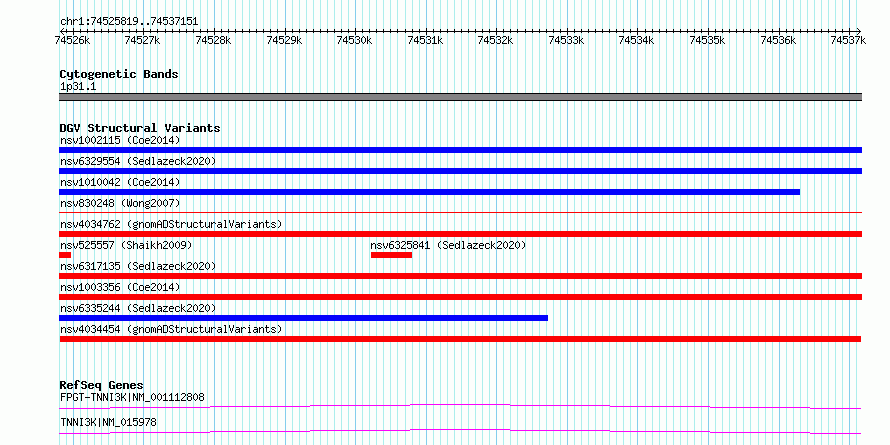This screenshot has height=445, width=890.
Task: Select the Cytogenetic Bands track title
Action: tap(119, 74)
